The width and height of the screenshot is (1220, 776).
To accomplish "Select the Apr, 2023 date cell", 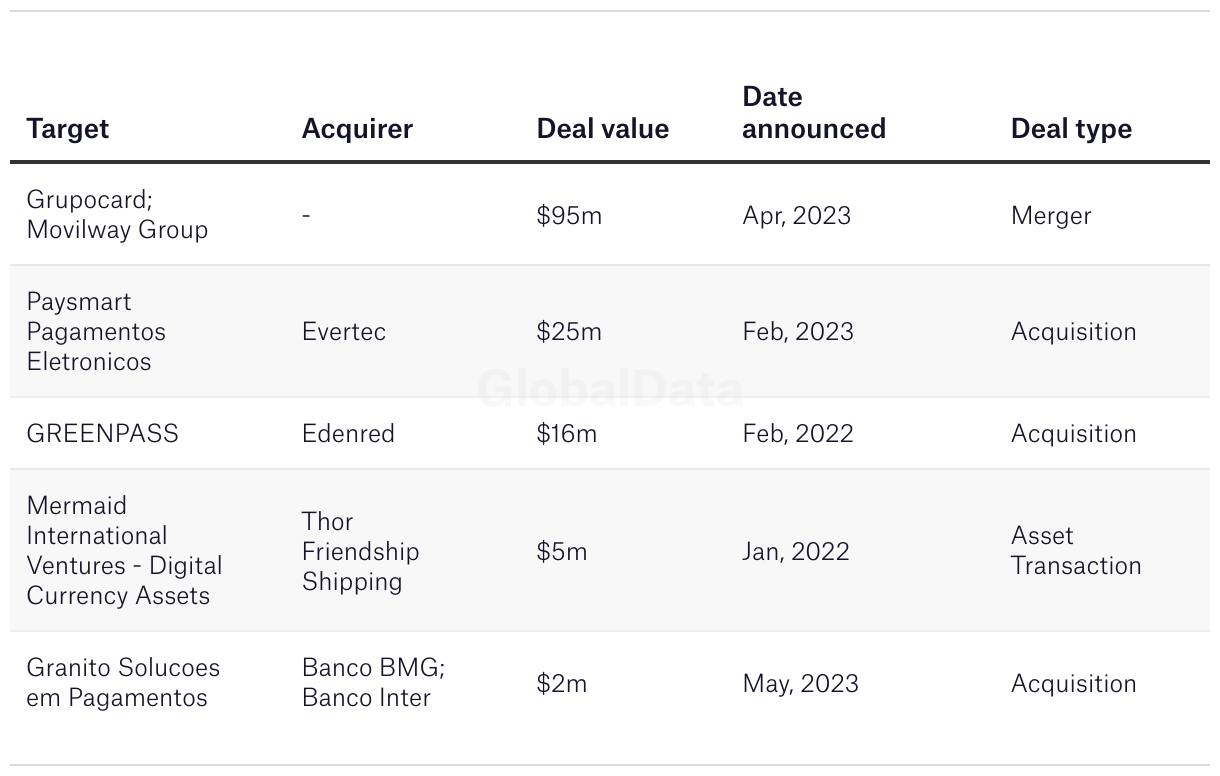I will [x=796, y=216].
